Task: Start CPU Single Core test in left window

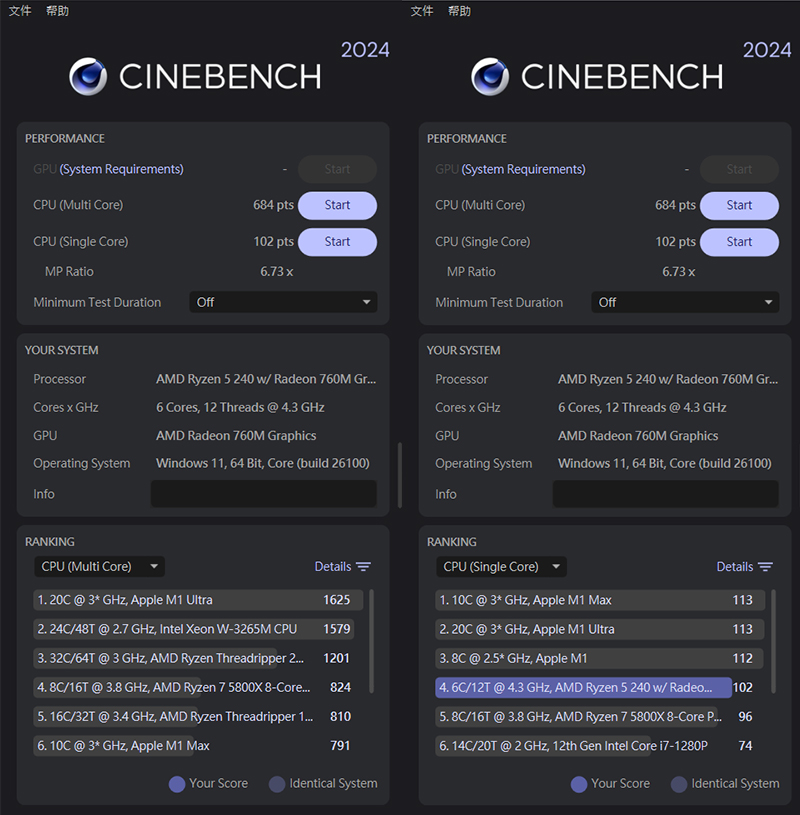Action: (337, 242)
